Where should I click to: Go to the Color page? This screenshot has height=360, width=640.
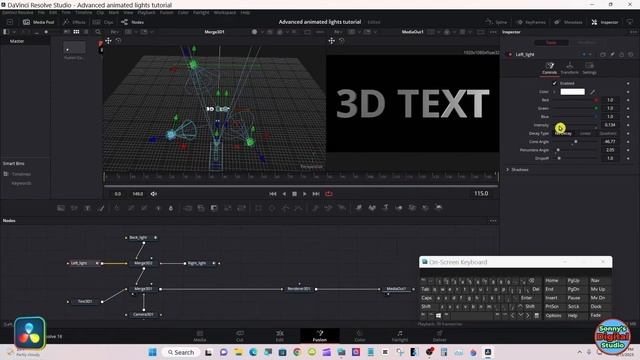tap(360, 336)
